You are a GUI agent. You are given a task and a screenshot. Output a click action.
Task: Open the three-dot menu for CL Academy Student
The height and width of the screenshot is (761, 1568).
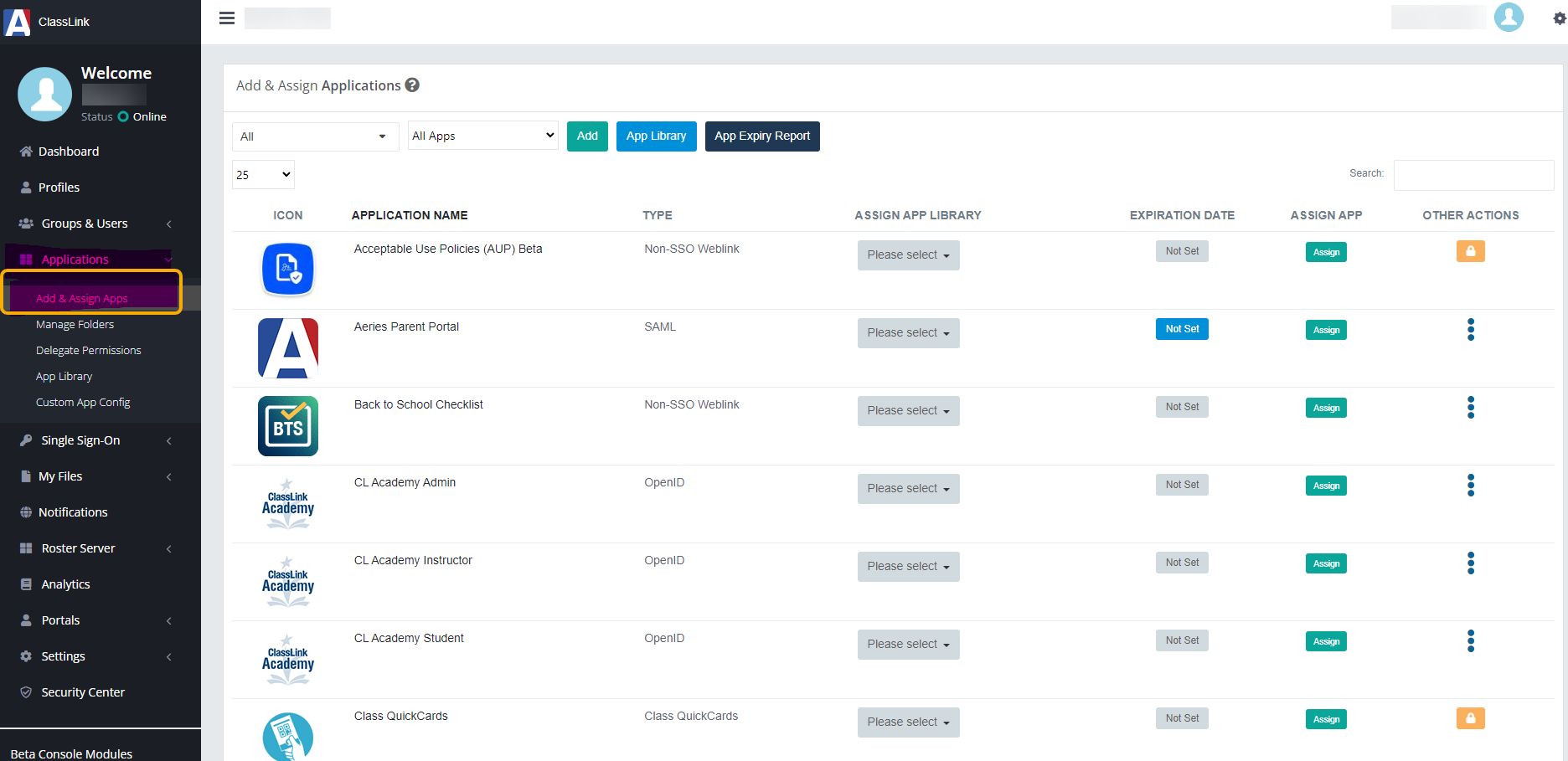point(1471,641)
